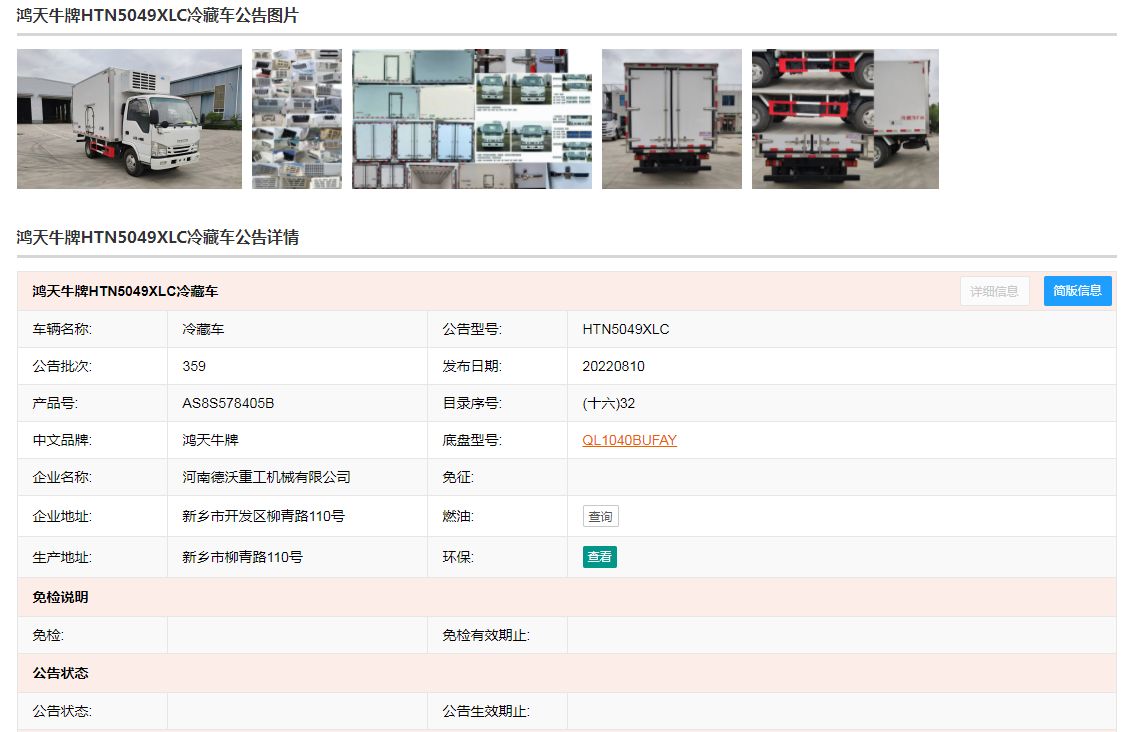
Task: Click the 查询 button for 燃油
Action: pyautogui.click(x=600, y=517)
